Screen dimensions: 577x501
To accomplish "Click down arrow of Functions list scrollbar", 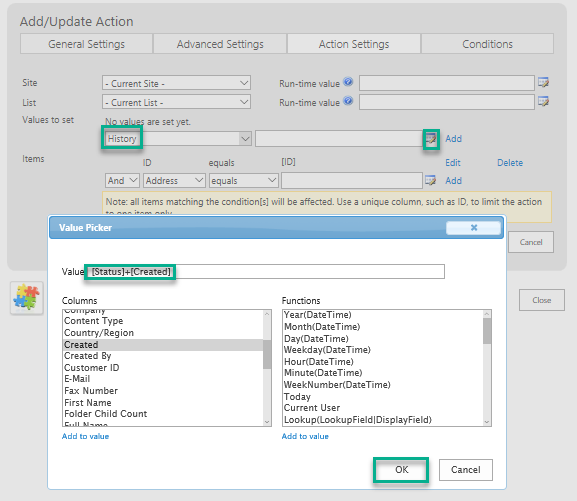I will coord(487,422).
